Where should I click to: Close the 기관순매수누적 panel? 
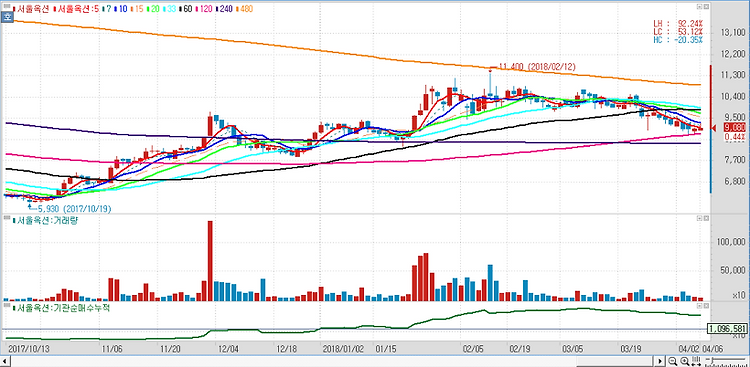[x=706, y=305]
